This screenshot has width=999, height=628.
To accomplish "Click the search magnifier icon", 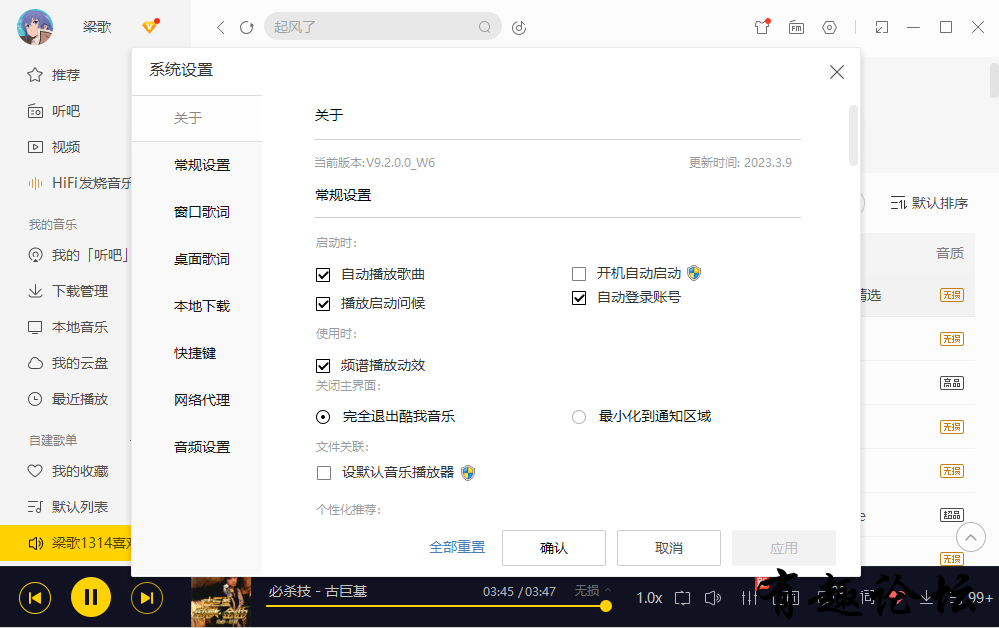I will pos(485,27).
